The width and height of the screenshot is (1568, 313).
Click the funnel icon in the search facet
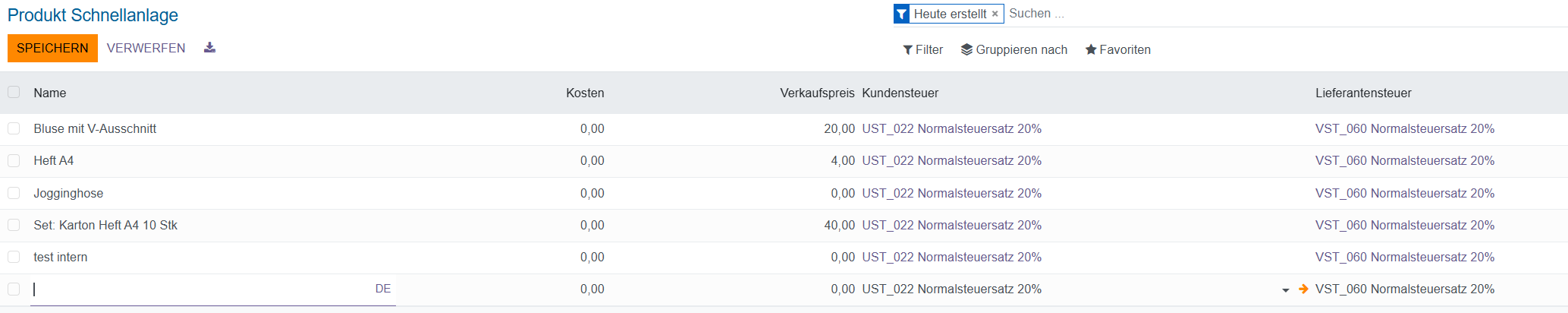[x=901, y=14]
